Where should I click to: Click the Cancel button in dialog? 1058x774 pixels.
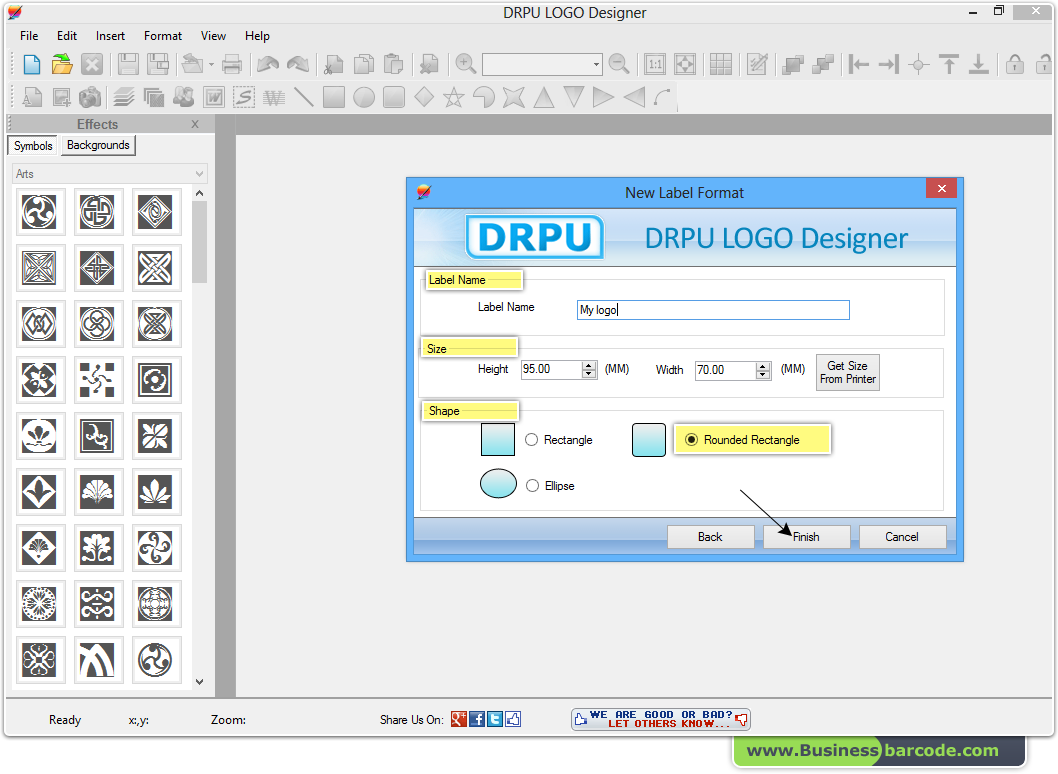click(x=902, y=537)
